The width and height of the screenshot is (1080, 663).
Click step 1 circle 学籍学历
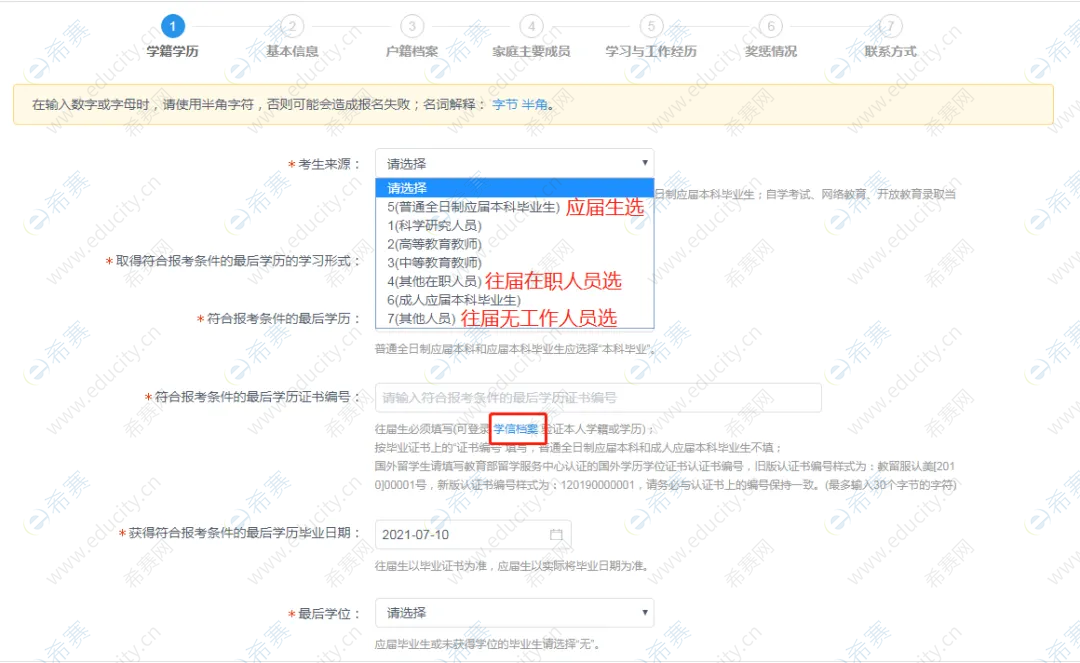(172, 26)
